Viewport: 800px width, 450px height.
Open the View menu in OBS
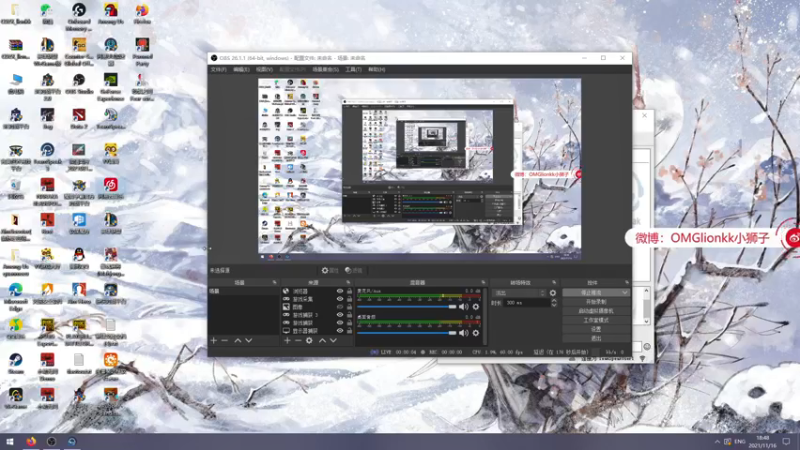tap(264, 69)
